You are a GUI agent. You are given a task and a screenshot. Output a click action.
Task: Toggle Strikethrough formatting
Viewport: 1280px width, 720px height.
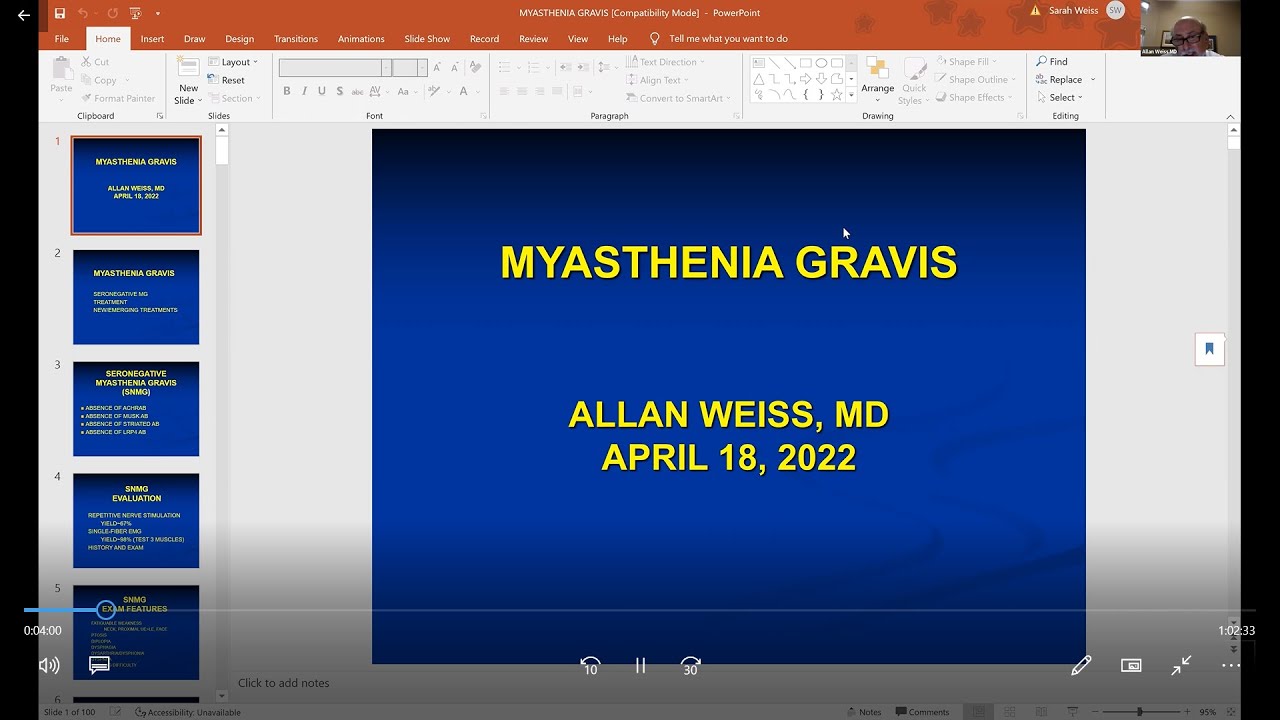[x=358, y=91]
